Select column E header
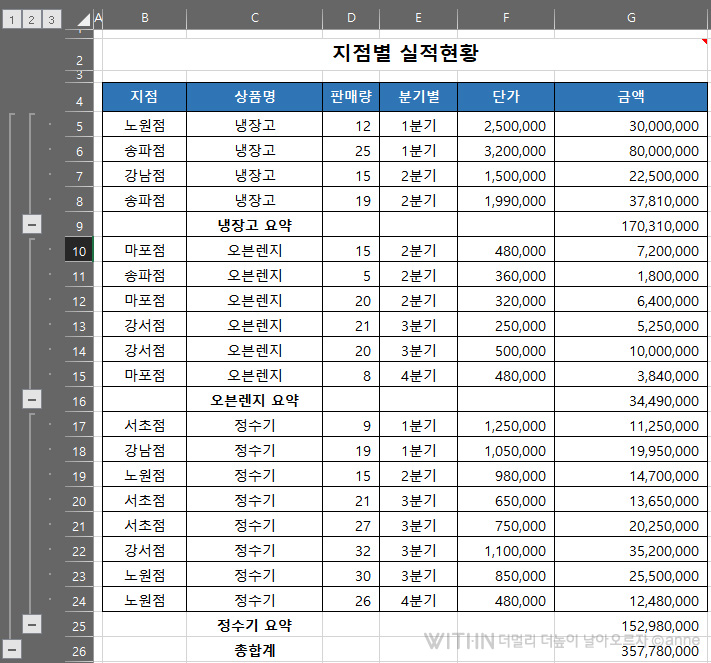Viewport: 711px width, 663px height. (x=419, y=18)
